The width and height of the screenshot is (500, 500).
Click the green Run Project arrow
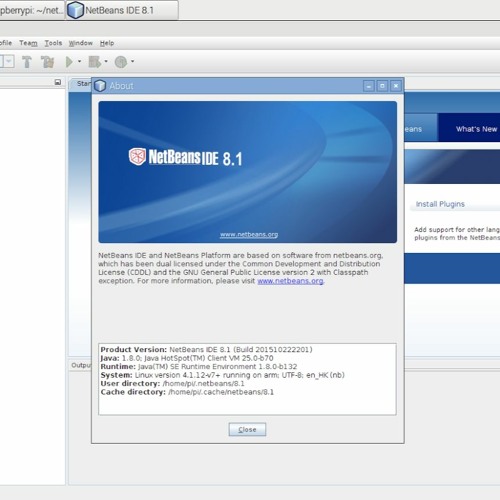(x=69, y=62)
